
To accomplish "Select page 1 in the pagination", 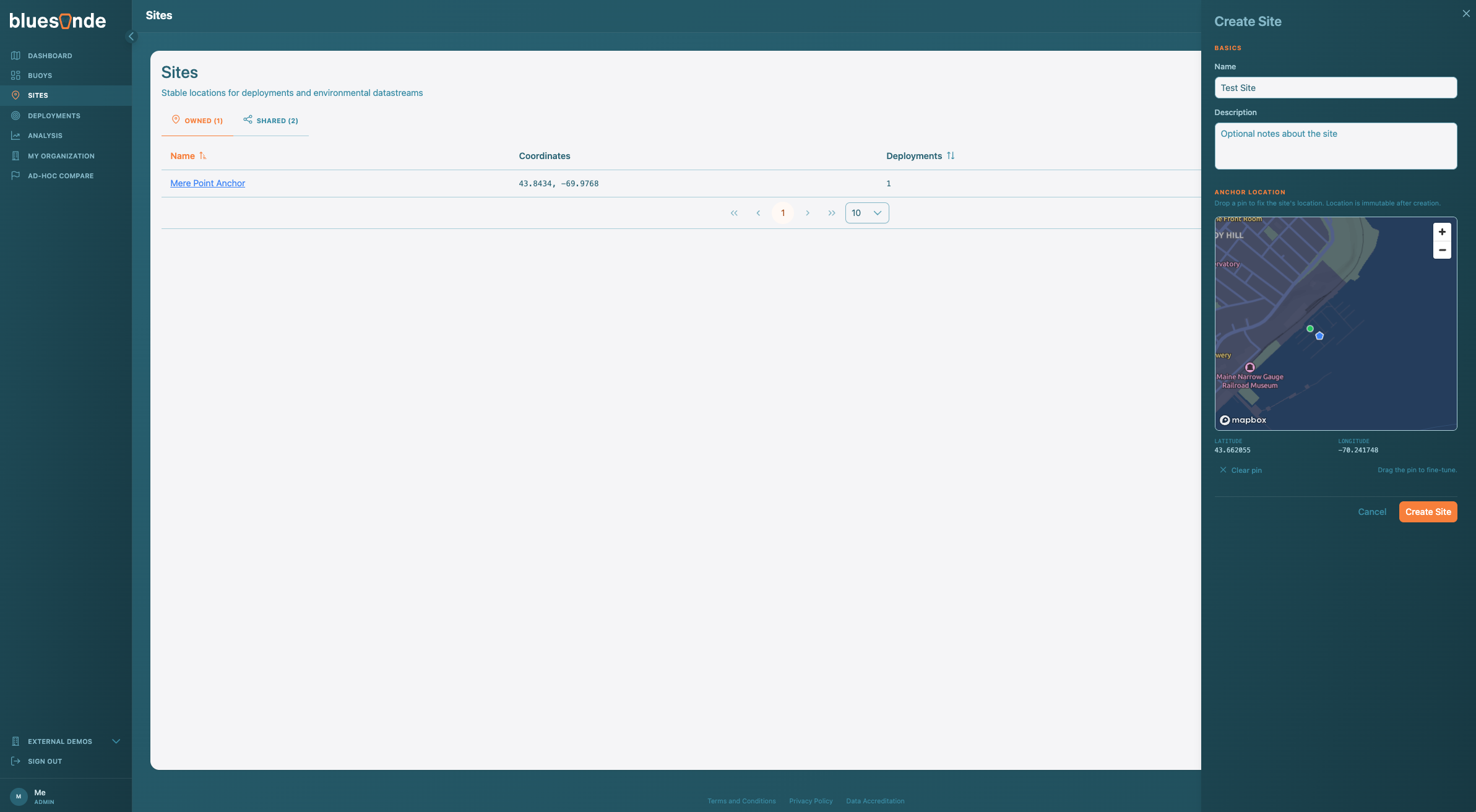I will pos(783,213).
